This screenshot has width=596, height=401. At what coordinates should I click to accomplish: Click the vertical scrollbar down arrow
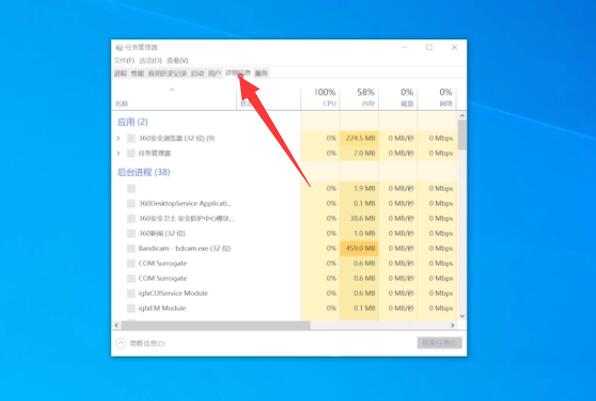462,316
